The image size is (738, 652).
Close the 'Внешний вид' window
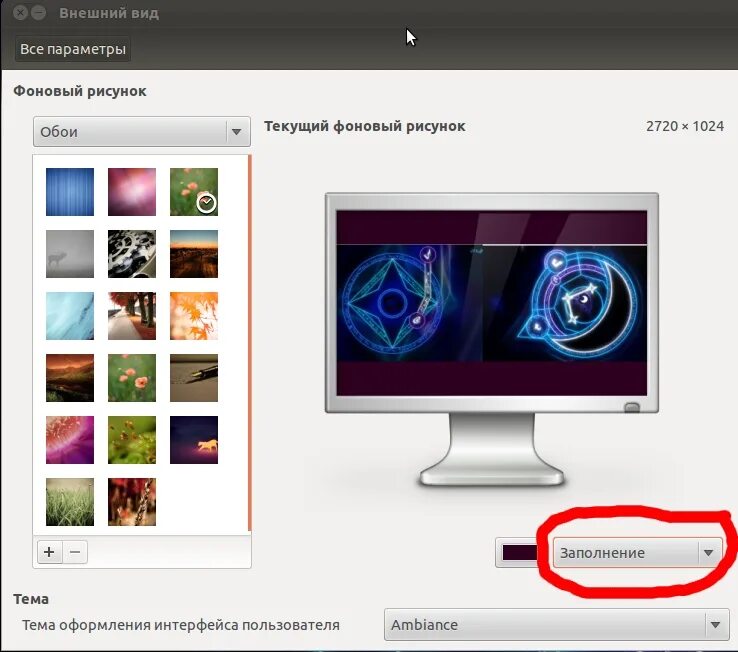pos(21,13)
